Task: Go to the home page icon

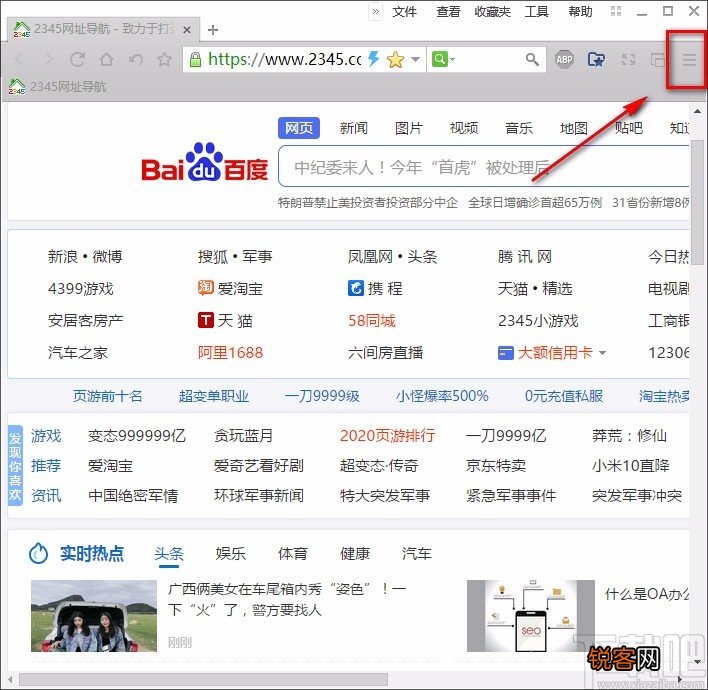Action: pos(107,59)
